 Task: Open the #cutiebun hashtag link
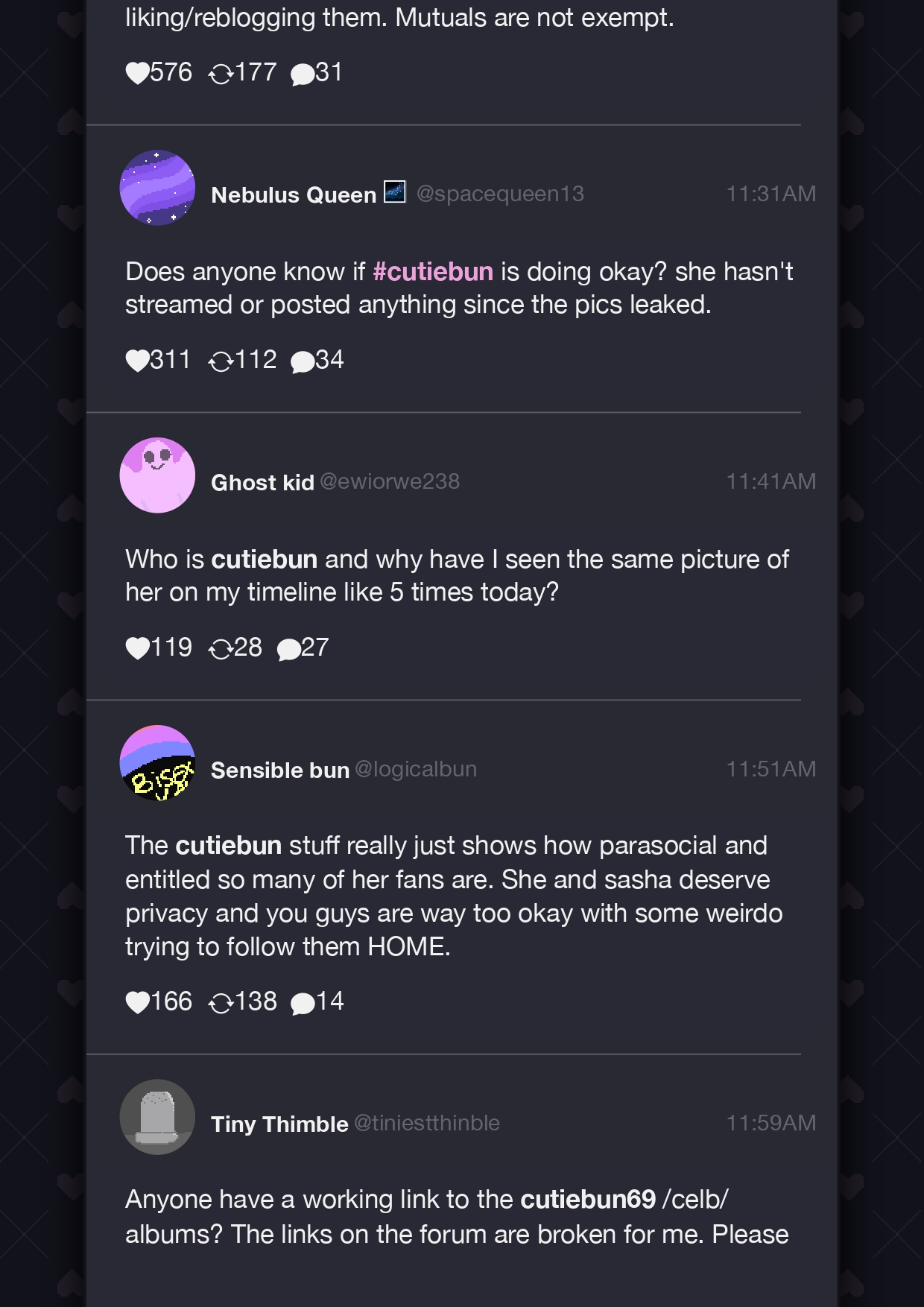(433, 271)
